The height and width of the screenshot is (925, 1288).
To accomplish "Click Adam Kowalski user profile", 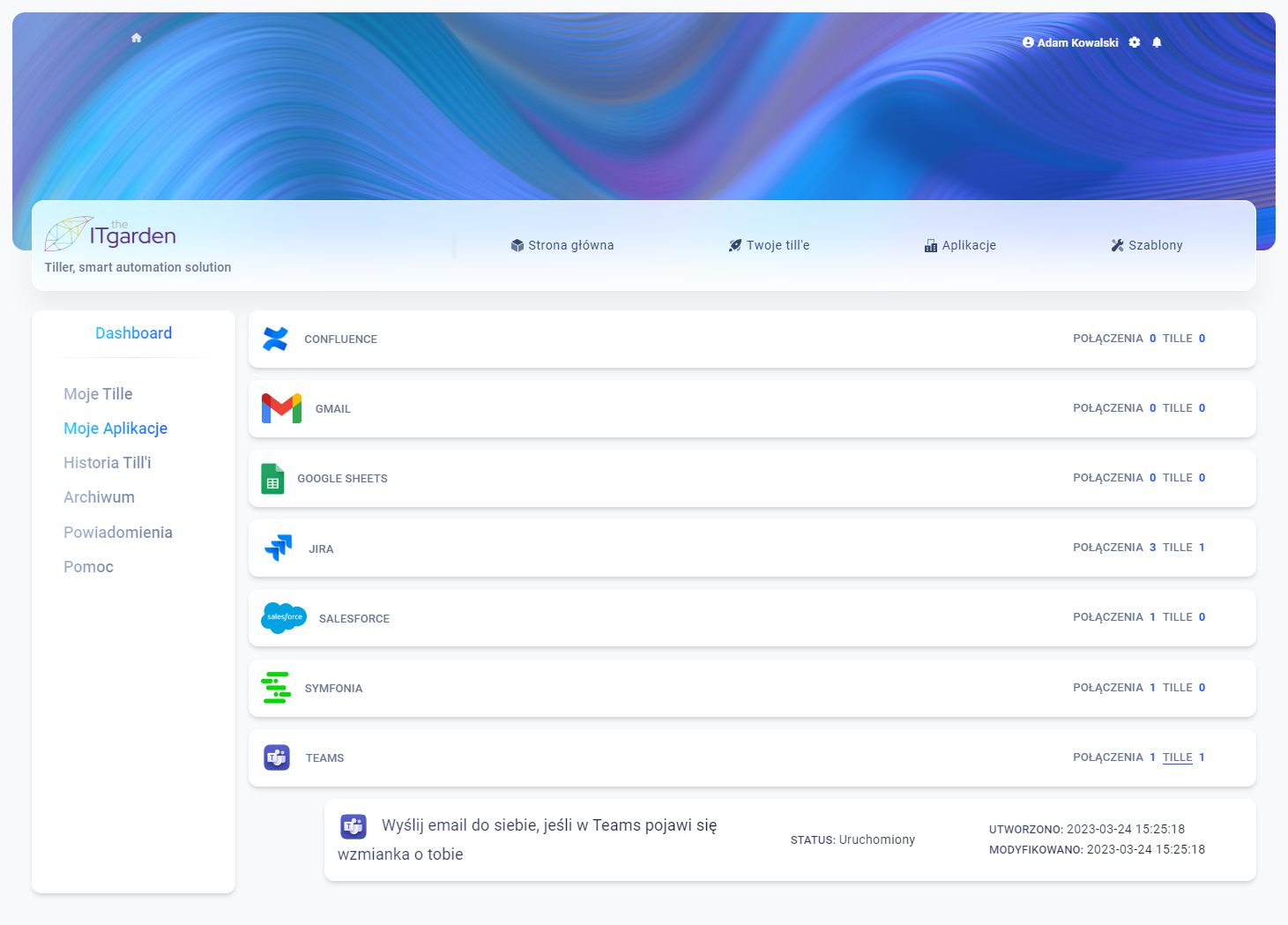I will click(x=1070, y=42).
